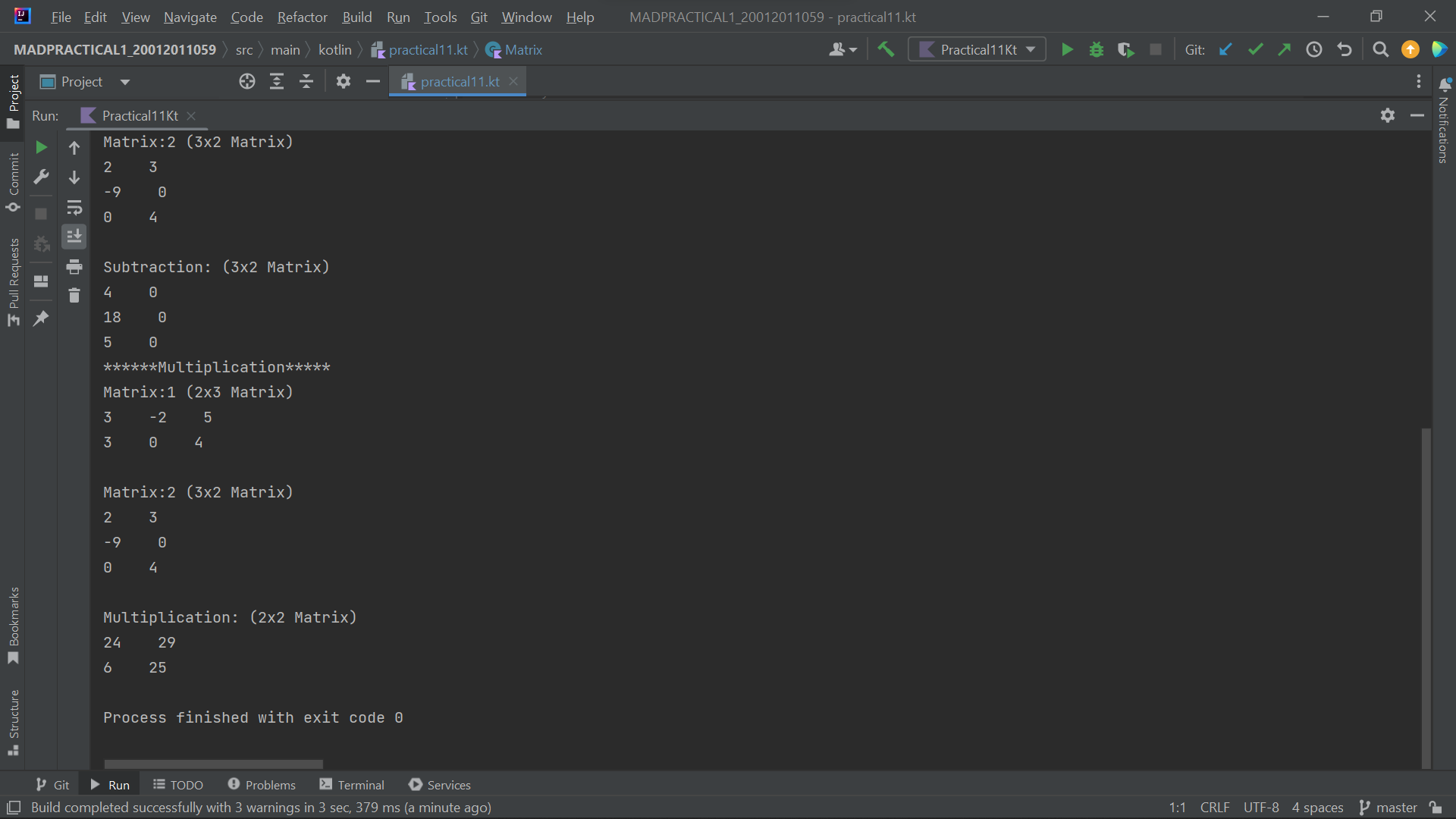The width and height of the screenshot is (1456, 819).
Task: Open the Services tool window
Action: click(x=440, y=785)
